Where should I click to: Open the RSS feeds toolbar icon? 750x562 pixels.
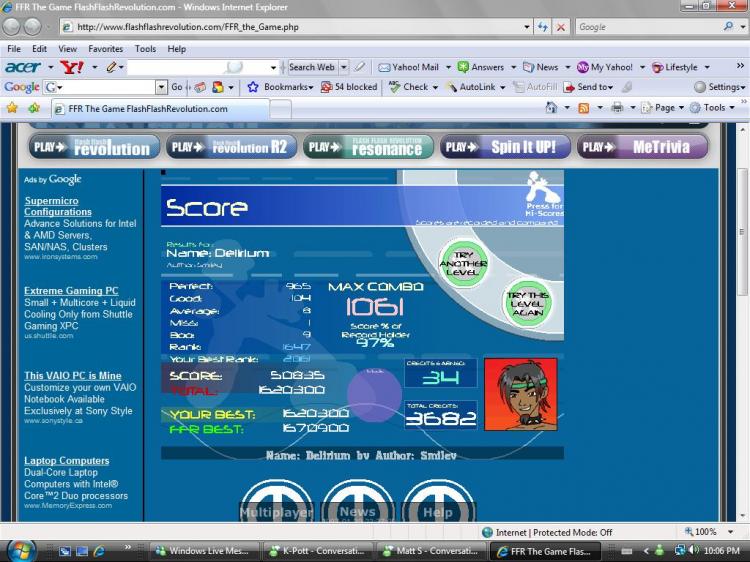[x=584, y=108]
